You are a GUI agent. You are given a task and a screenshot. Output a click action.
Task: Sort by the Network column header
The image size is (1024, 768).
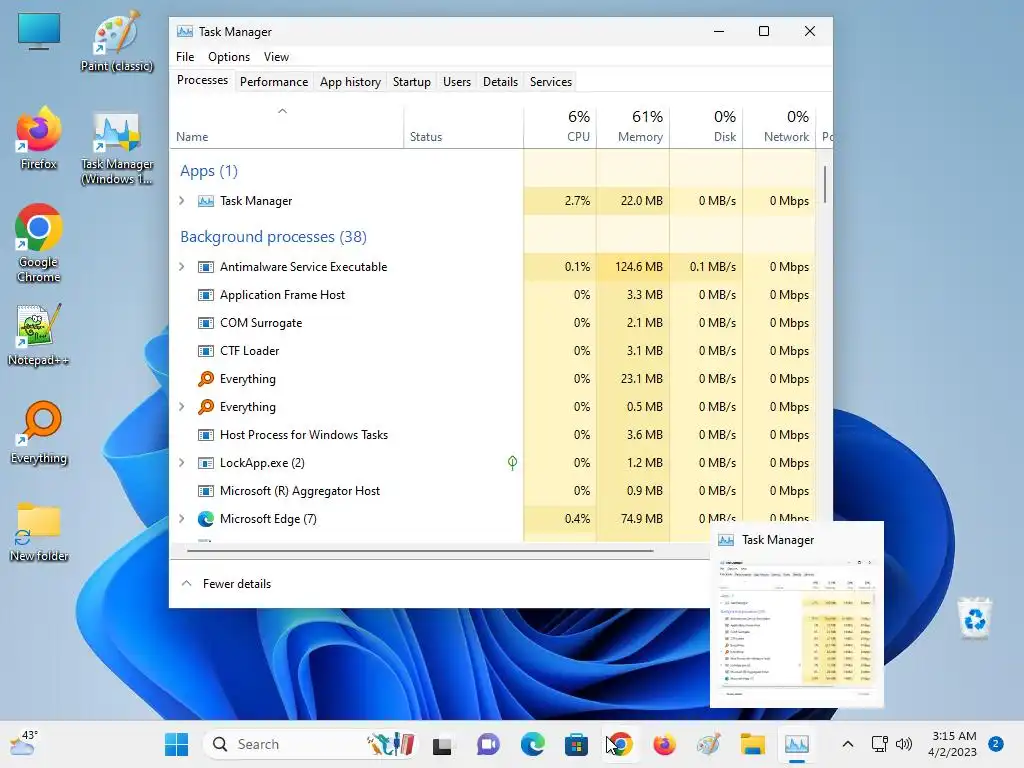click(x=780, y=127)
